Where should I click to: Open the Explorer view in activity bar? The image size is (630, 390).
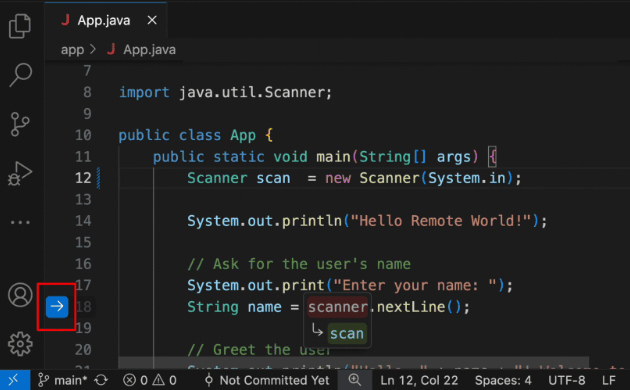[x=20, y=27]
